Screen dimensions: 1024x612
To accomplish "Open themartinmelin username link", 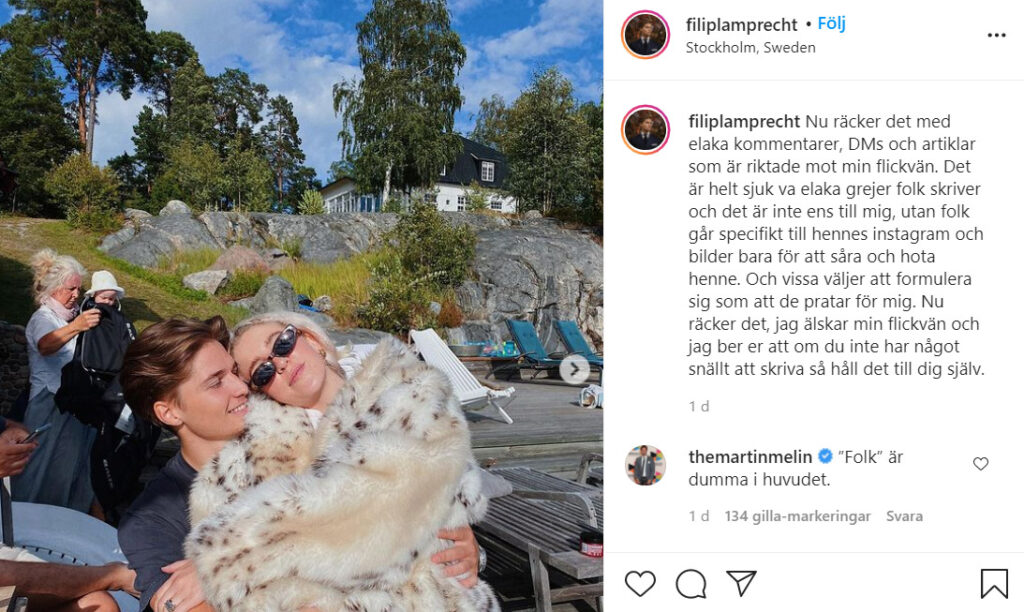I will [x=750, y=457].
